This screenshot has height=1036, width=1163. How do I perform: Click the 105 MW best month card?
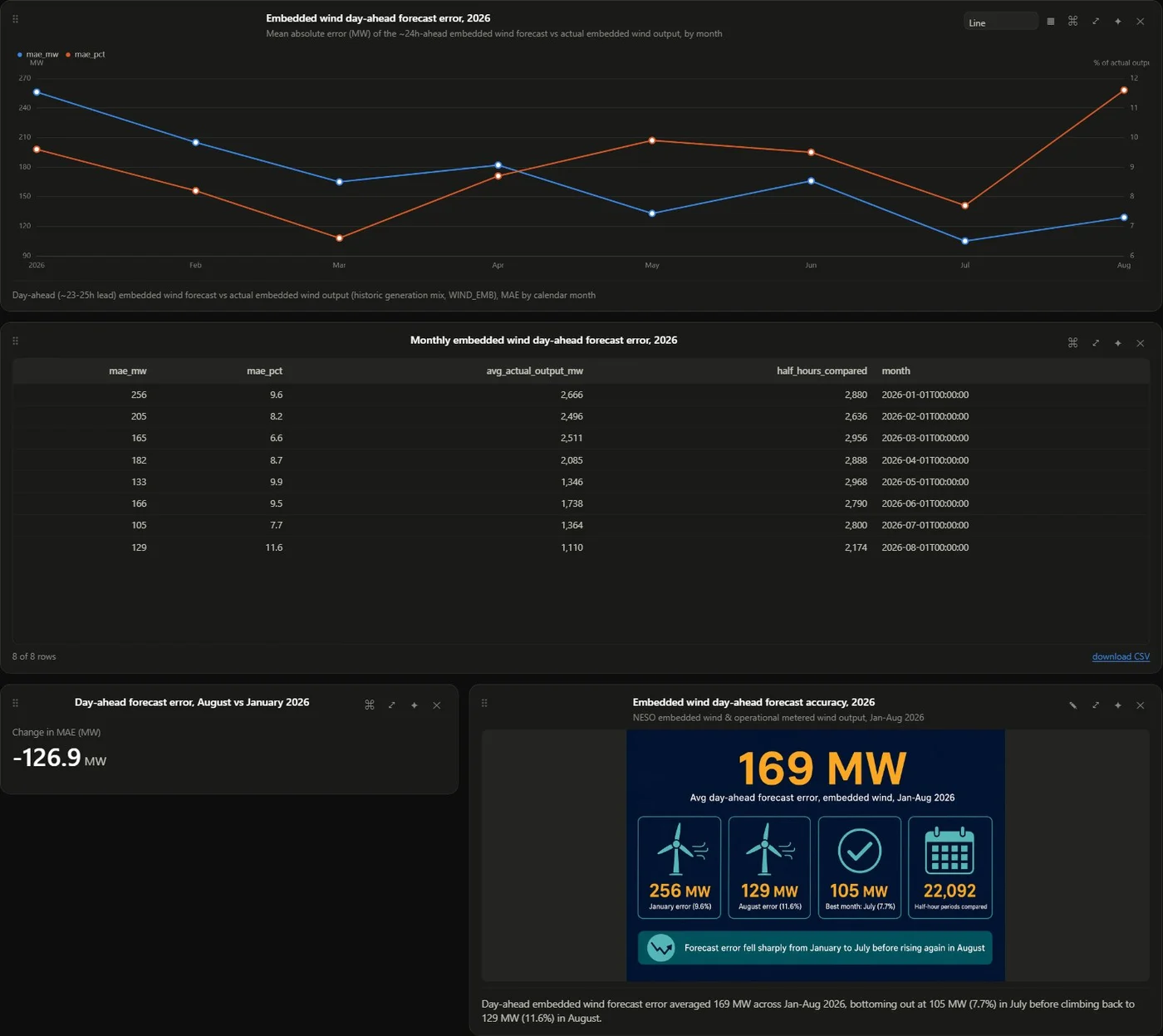point(860,867)
